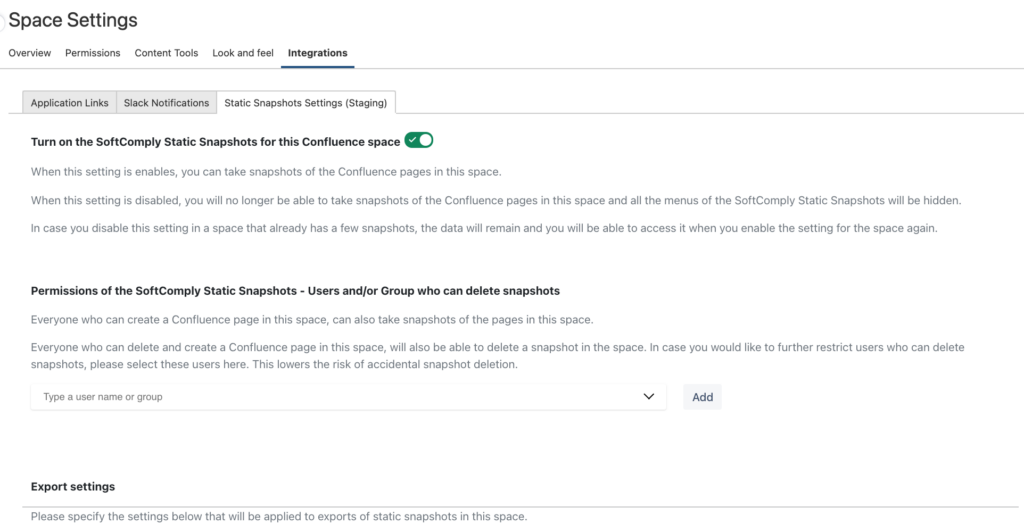Click the Export settings section heading

72,486
